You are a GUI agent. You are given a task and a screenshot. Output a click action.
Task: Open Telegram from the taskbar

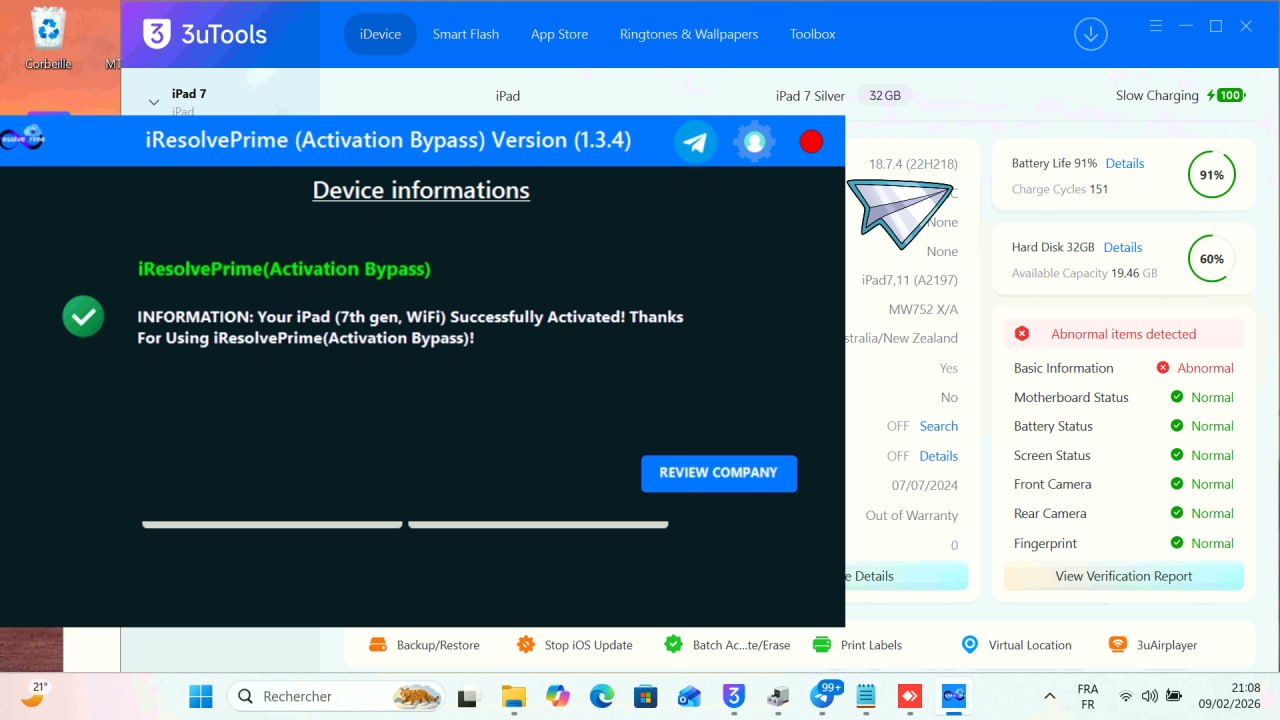(824, 696)
